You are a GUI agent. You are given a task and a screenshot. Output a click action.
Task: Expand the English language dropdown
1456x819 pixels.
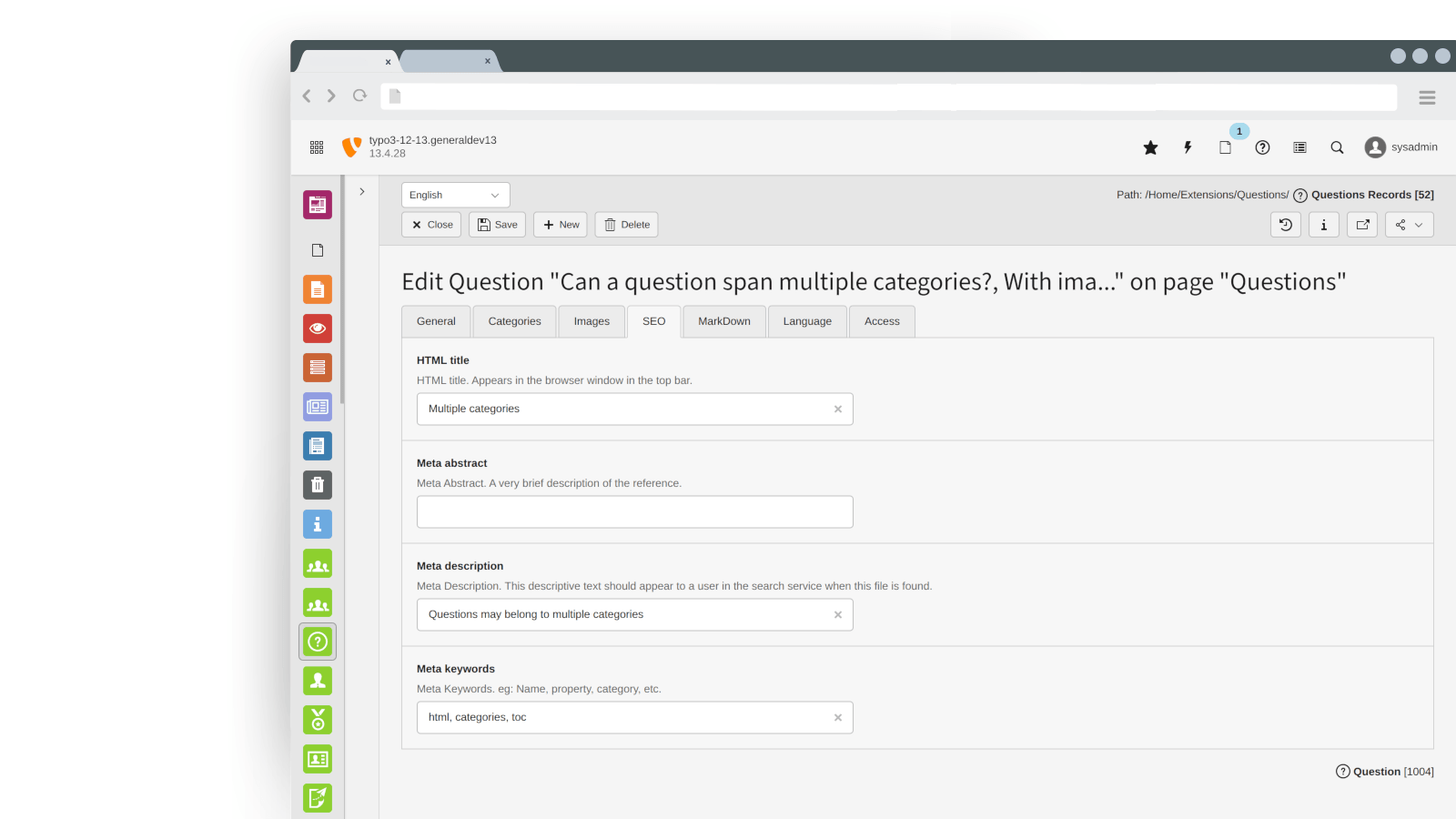pyautogui.click(x=455, y=195)
